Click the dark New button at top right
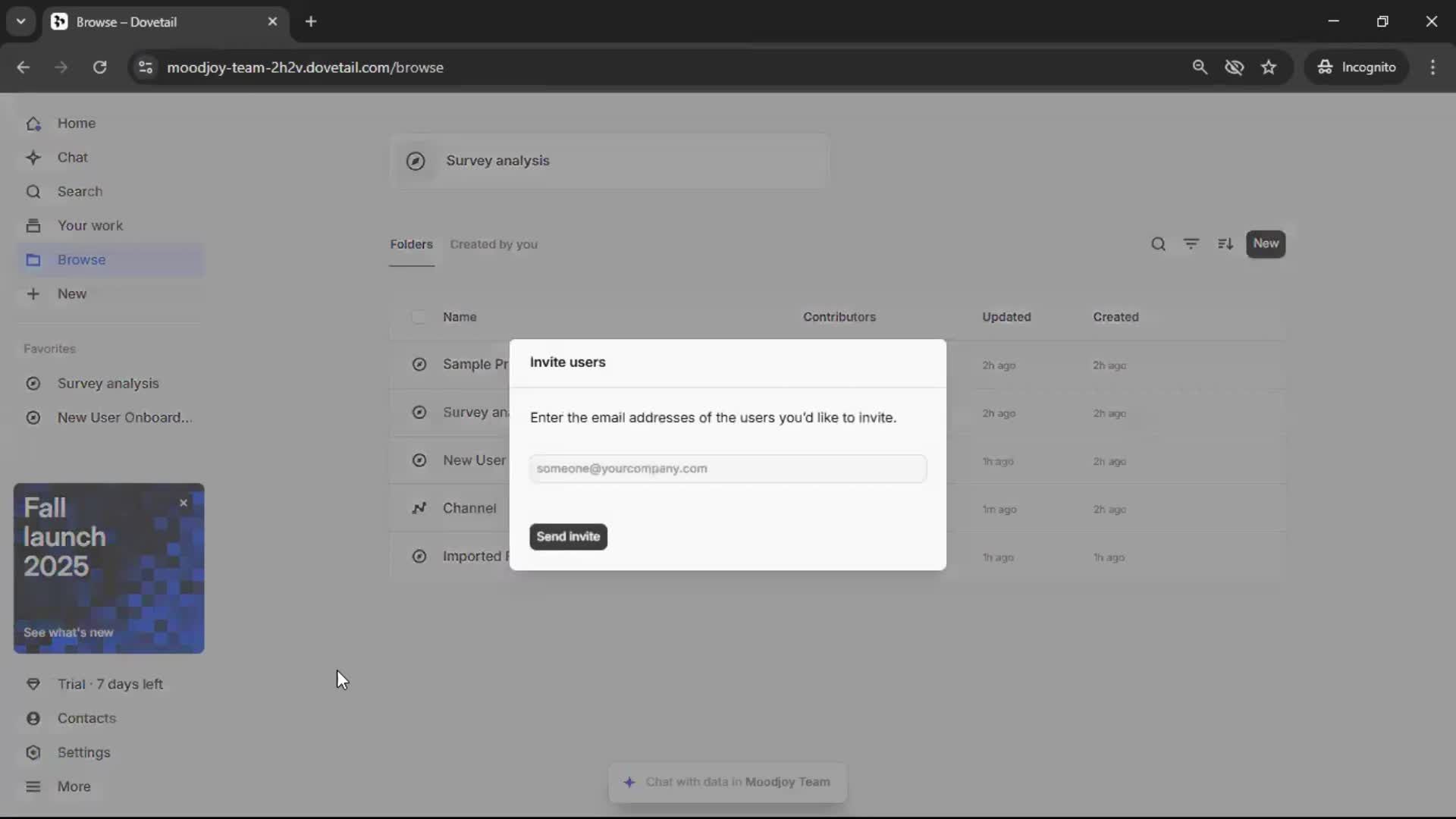Viewport: 1456px width, 819px height. pyautogui.click(x=1266, y=244)
